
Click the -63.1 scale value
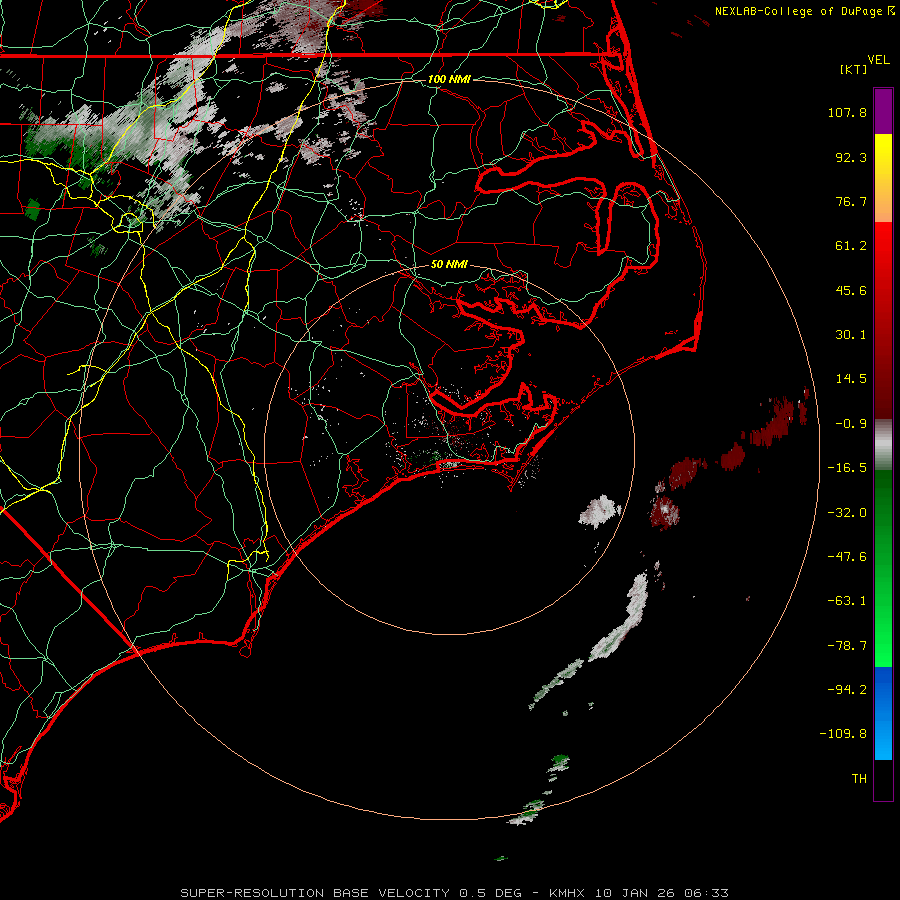847,601
